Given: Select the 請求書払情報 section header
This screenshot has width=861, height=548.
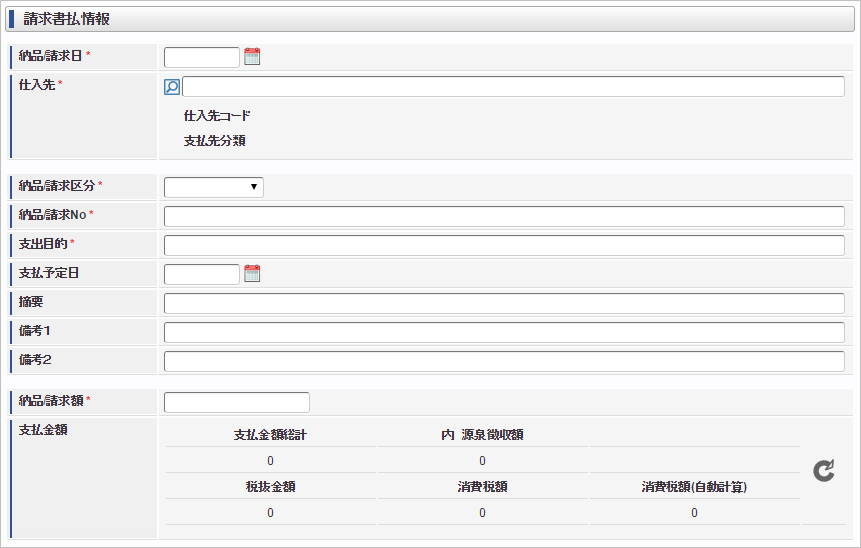Looking at the screenshot, I should click(x=430, y=19).
